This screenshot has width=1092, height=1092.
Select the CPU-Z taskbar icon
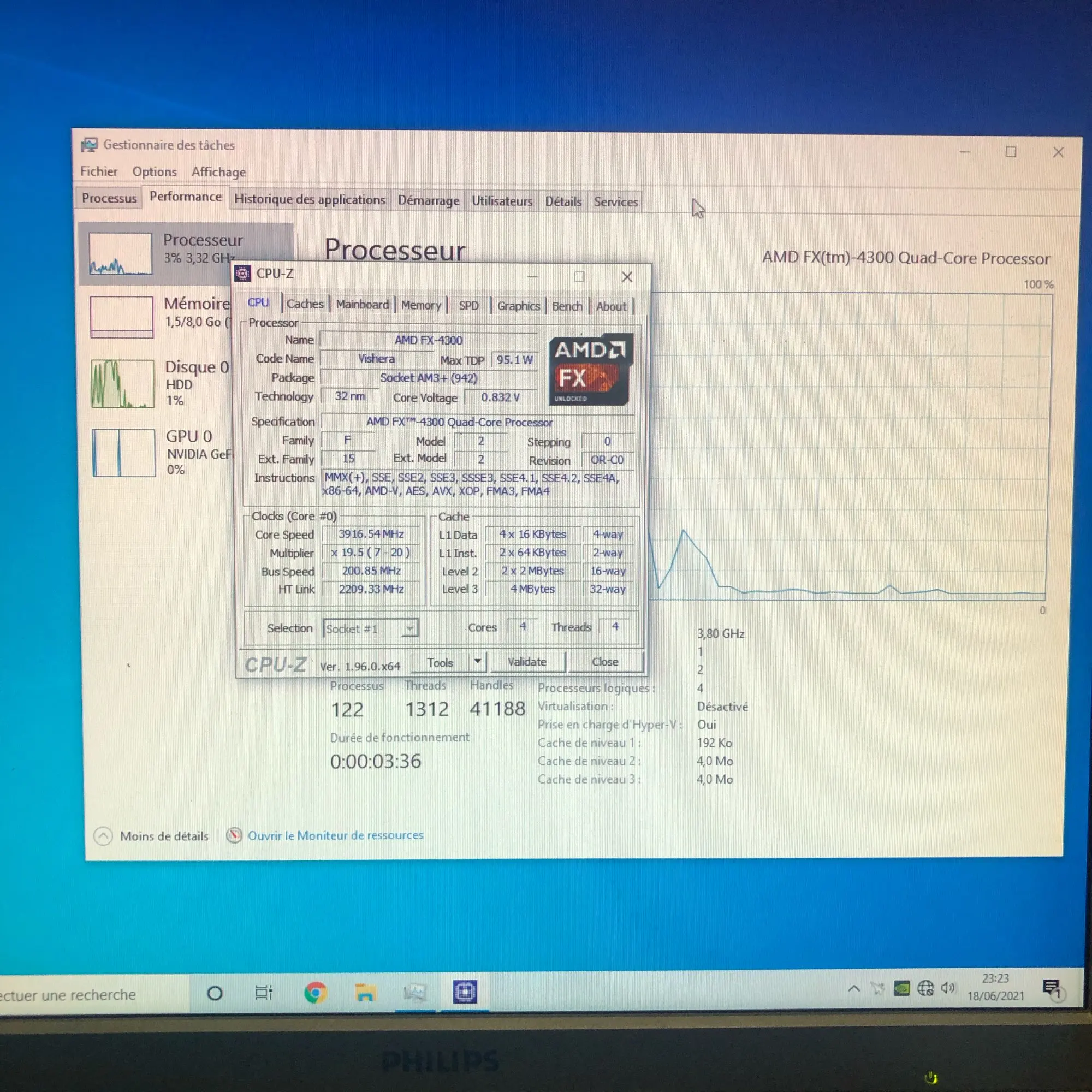pyautogui.click(x=465, y=992)
